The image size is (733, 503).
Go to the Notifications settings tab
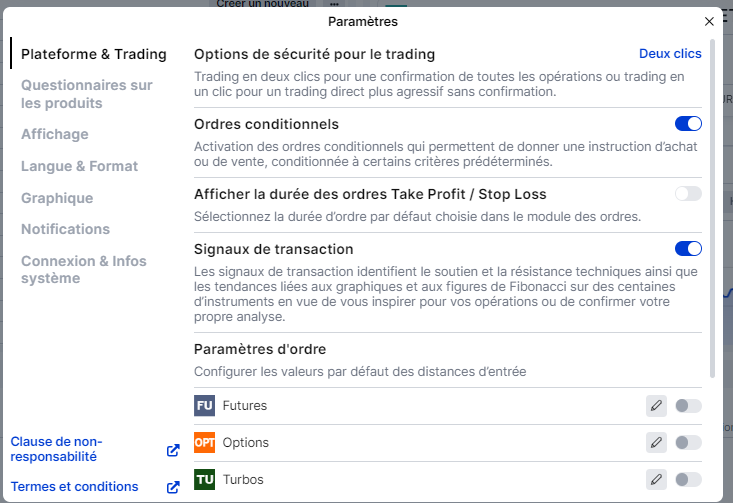point(65,229)
